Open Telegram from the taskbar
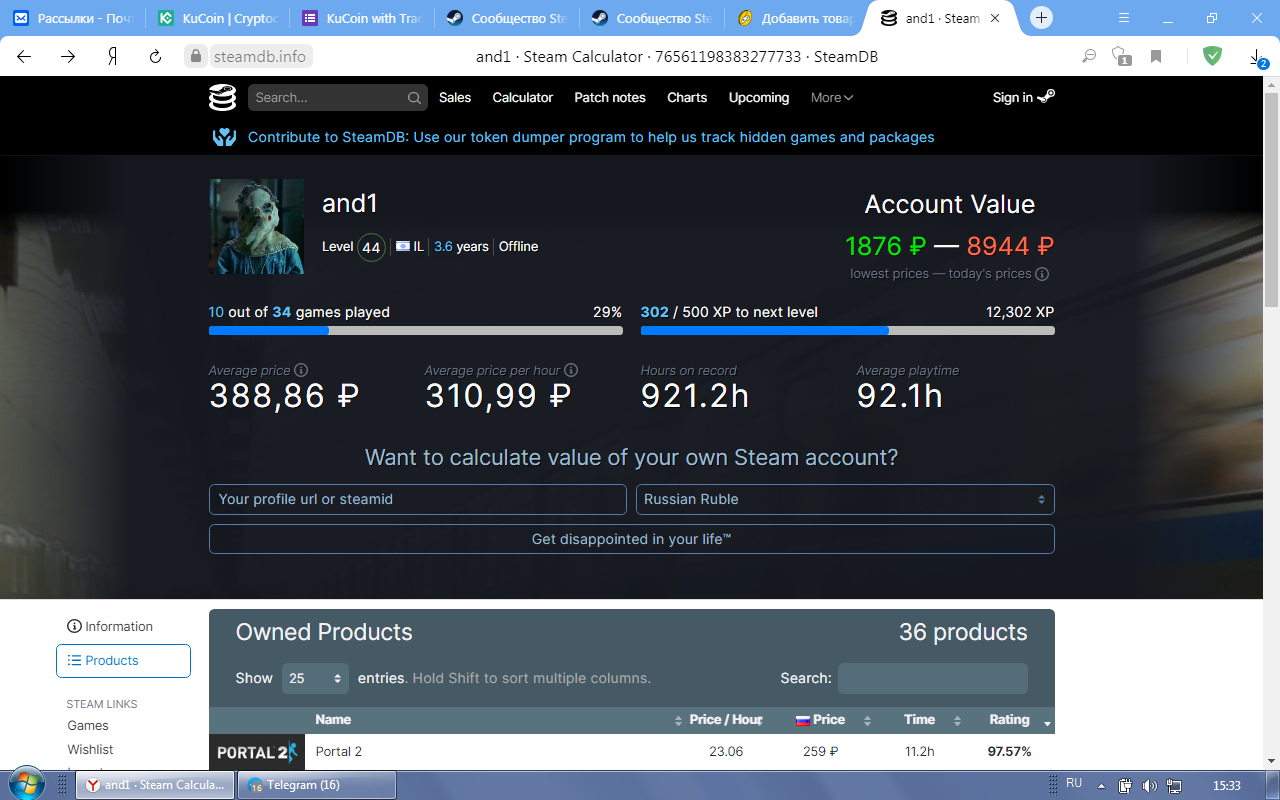Image resolution: width=1280 pixels, height=800 pixels. point(315,785)
